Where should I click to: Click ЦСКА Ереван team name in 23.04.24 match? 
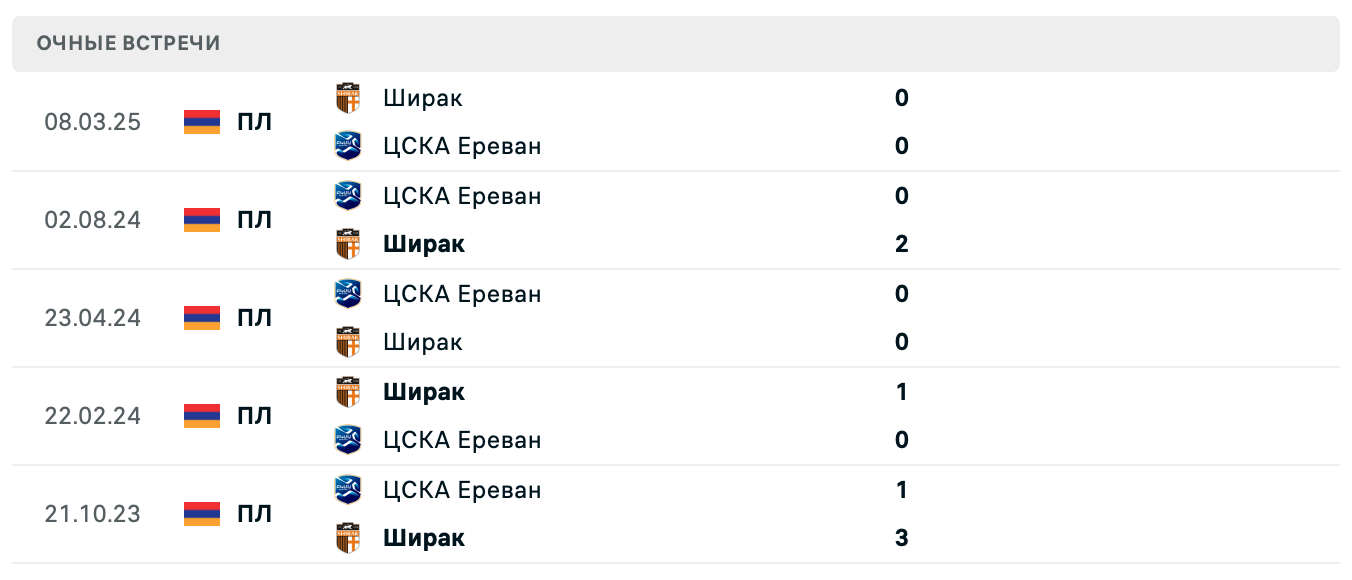pyautogui.click(x=462, y=294)
